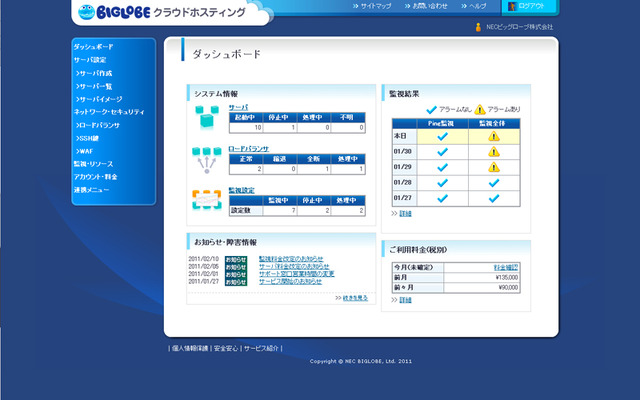Image resolution: width=640 pixels, height=400 pixels.
Task: Open the サポート窓口営業時間の変更 notice
Action: pyautogui.click(x=296, y=274)
